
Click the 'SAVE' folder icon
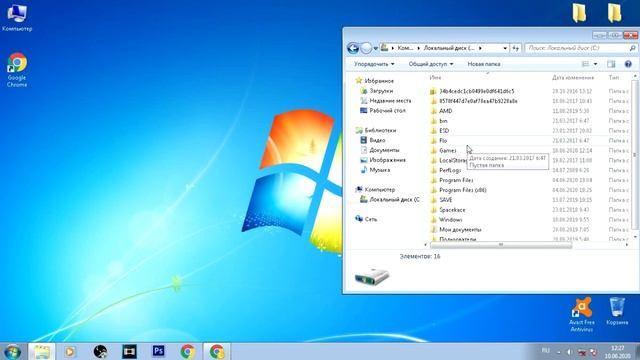(x=433, y=200)
